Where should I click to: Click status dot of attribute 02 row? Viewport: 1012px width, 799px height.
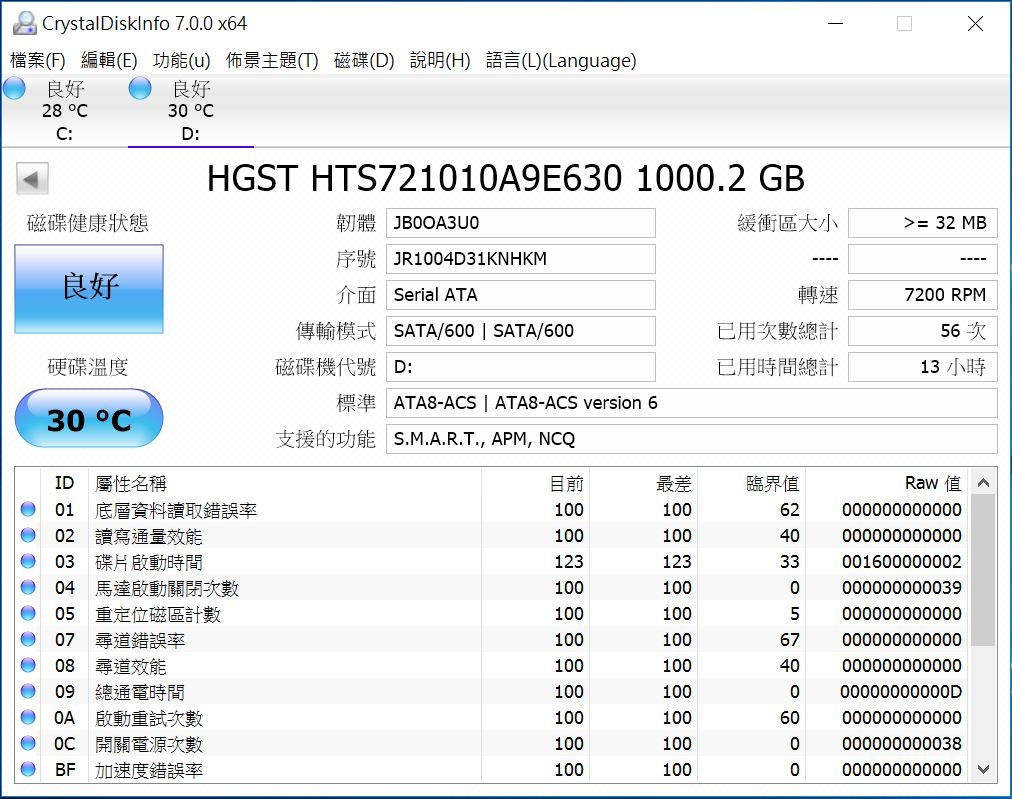coord(28,535)
